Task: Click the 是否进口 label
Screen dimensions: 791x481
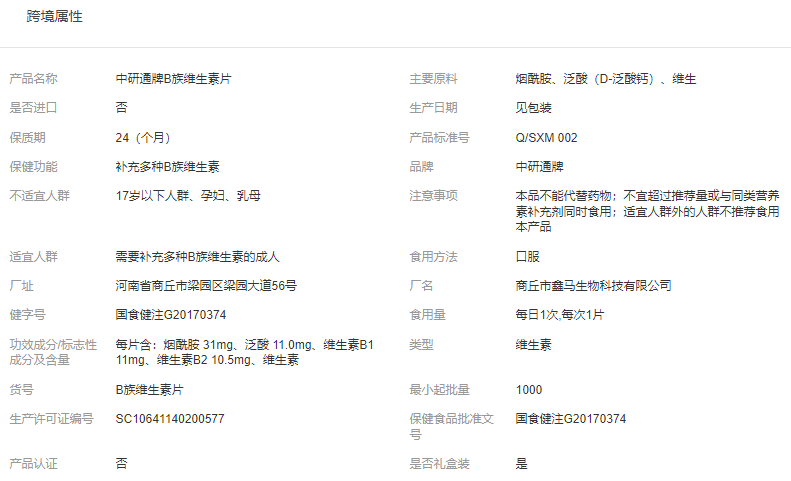Action: click(x=33, y=108)
